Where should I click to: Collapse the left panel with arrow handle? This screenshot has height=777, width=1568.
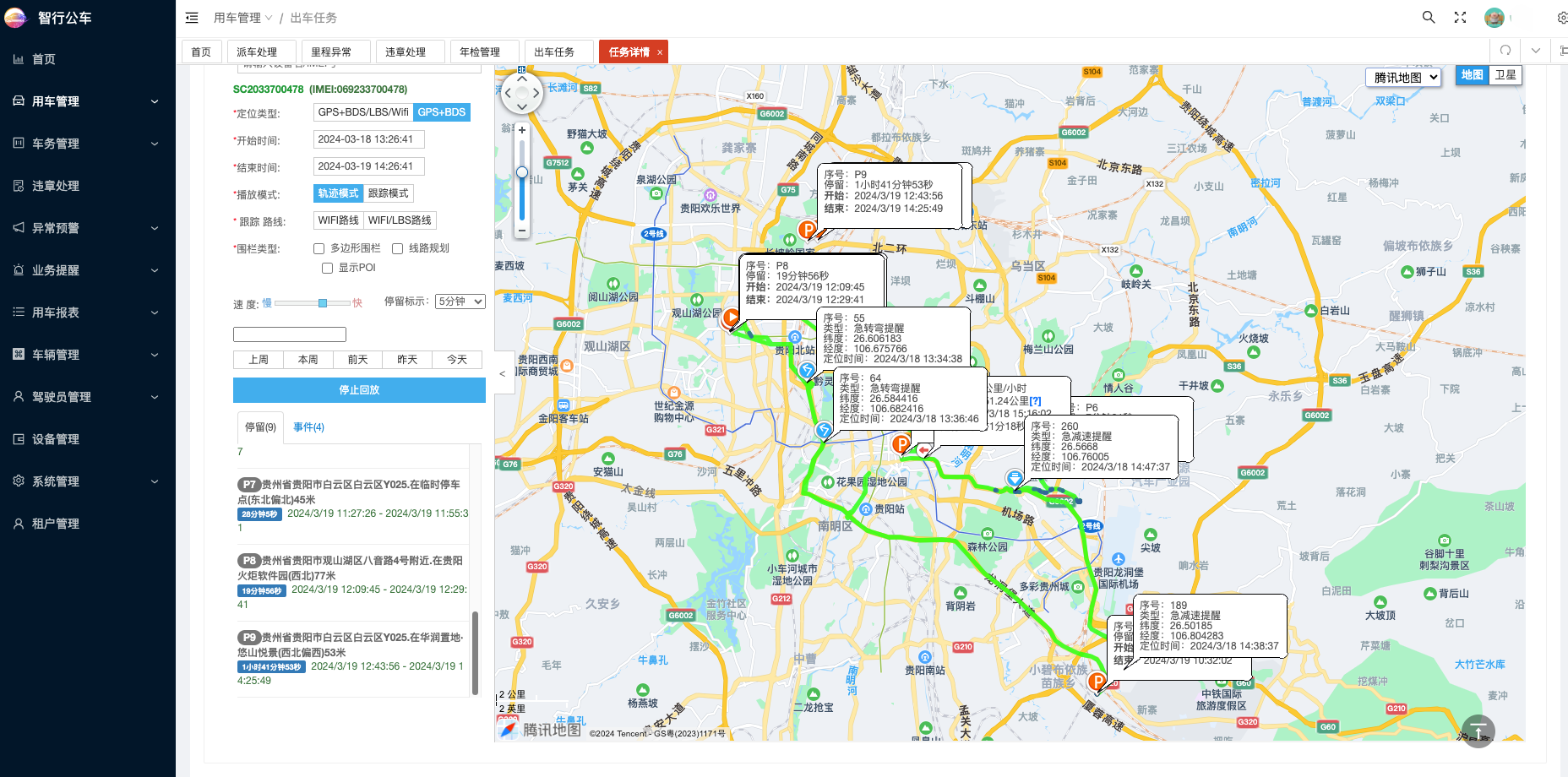coord(503,373)
